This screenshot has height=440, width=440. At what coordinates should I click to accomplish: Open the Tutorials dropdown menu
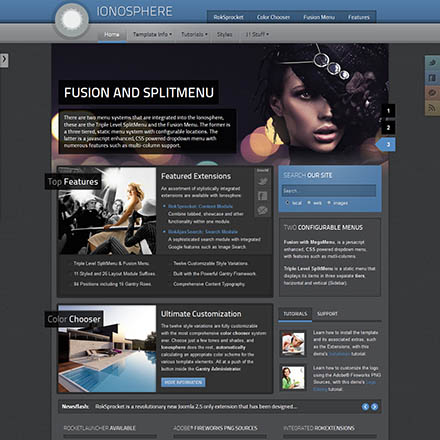[x=194, y=34]
